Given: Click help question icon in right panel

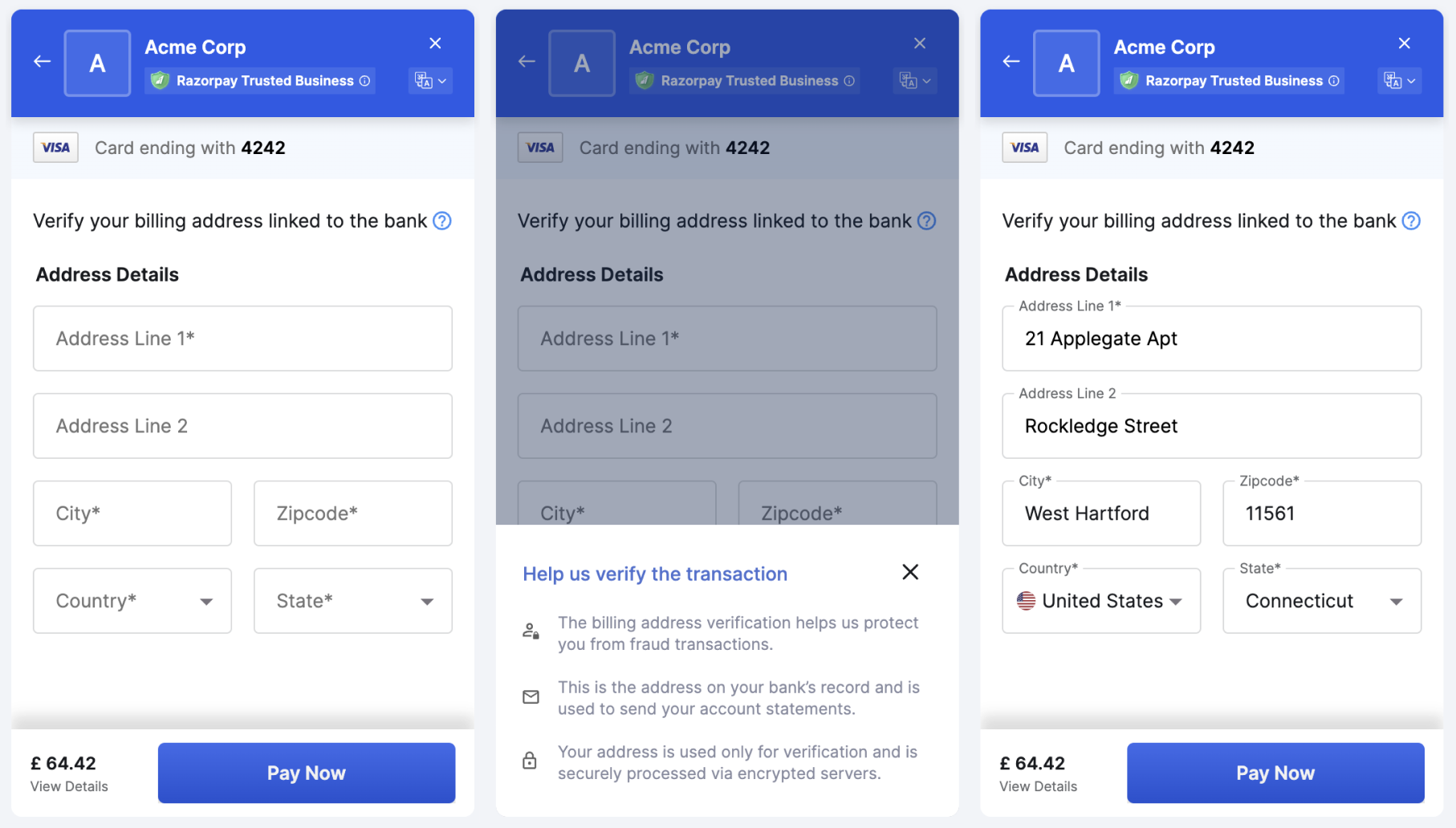Looking at the screenshot, I should [1411, 221].
